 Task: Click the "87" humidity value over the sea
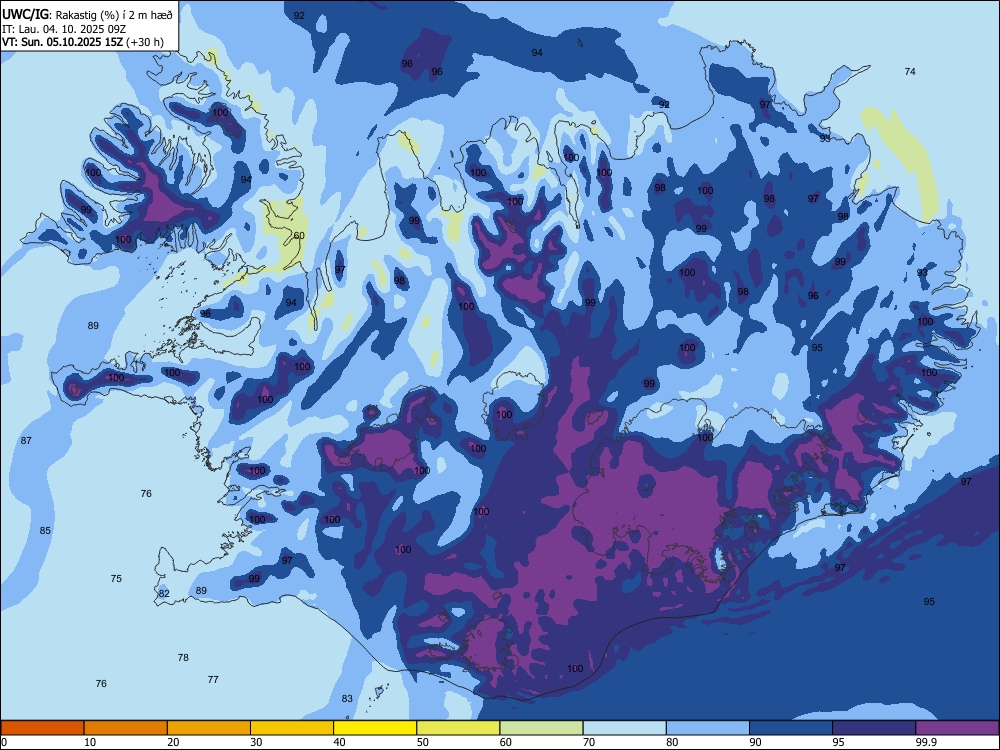coord(26,441)
